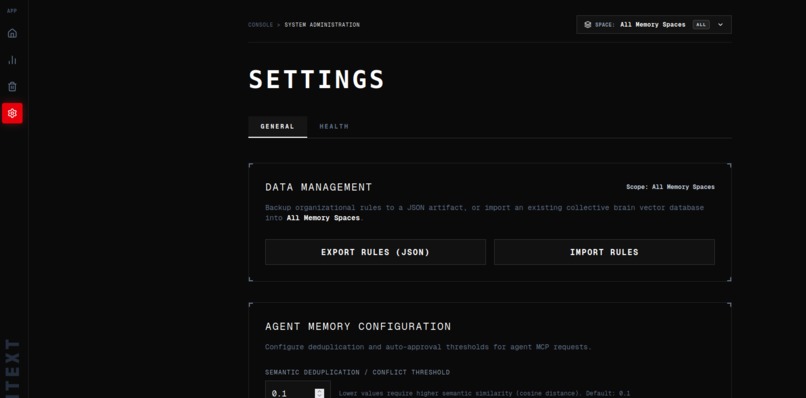
Task: Click the Settings page title
Action: 317,80
